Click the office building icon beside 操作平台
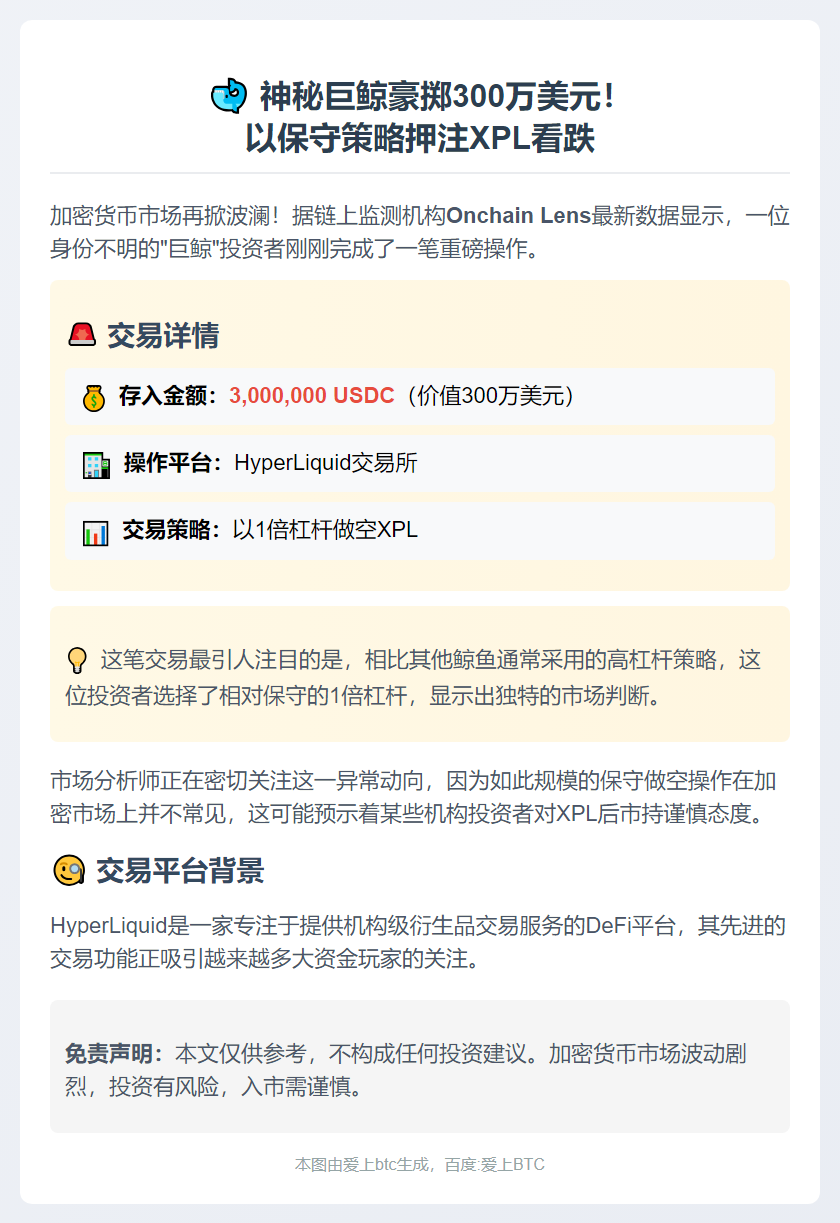 tap(96, 464)
